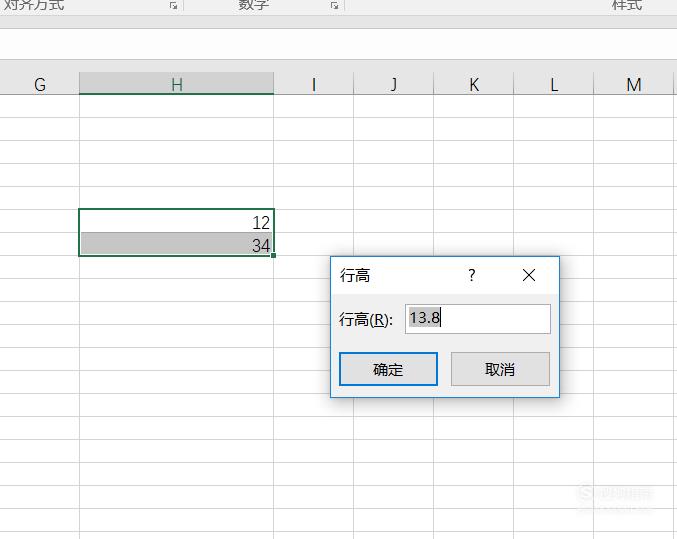This screenshot has width=677, height=539.
Task: Close the 行高 dialog
Action: 528,275
